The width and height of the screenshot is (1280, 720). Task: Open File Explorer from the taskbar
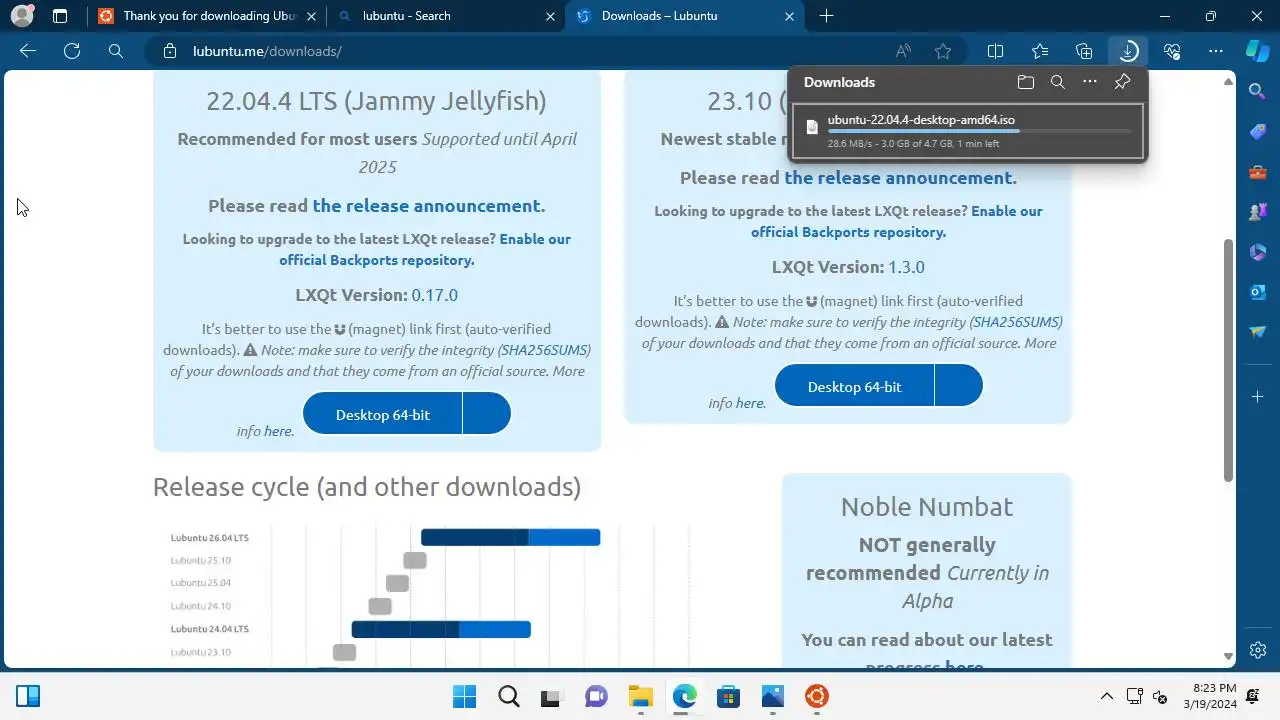tap(640, 696)
